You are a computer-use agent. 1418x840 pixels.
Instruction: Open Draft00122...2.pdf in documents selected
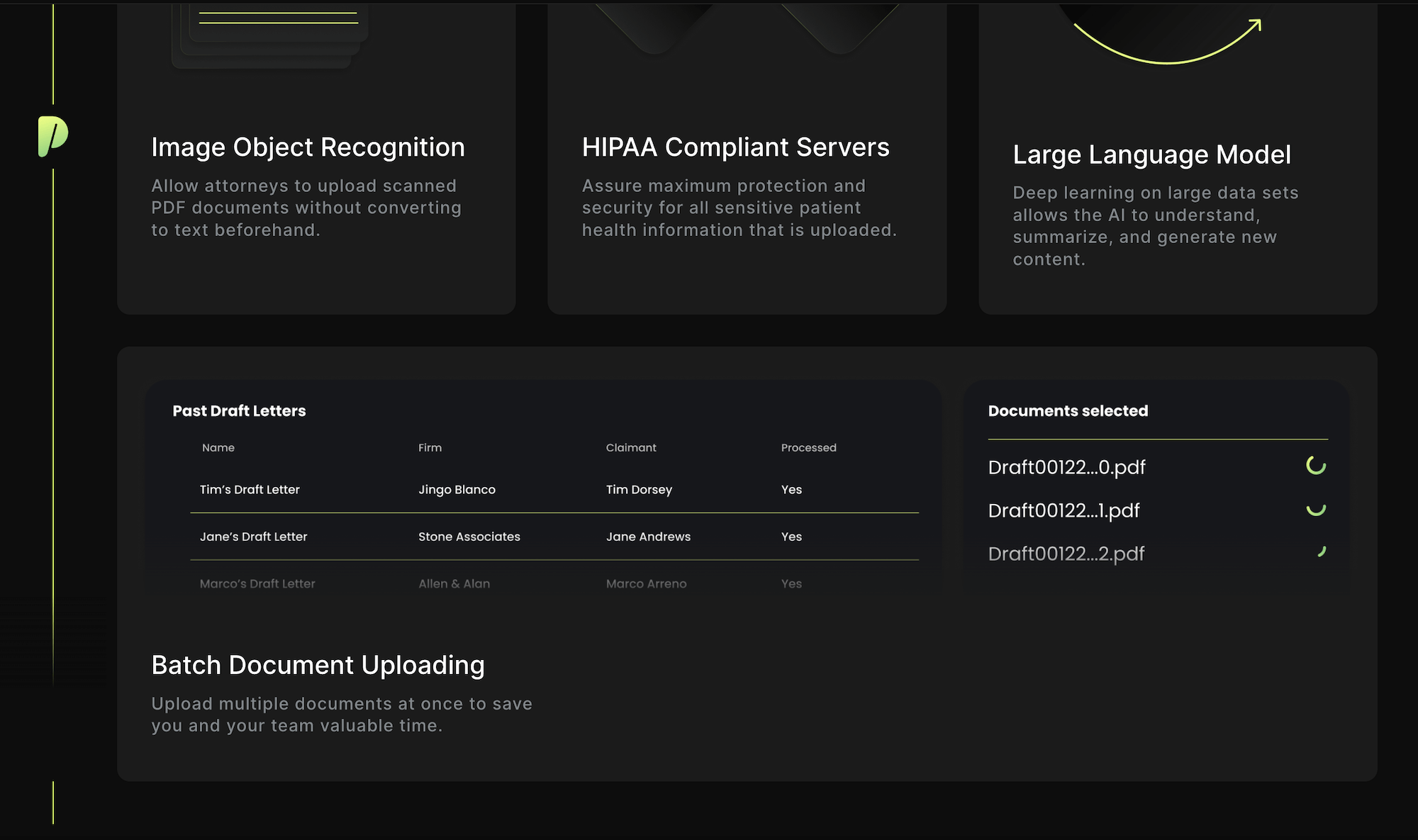point(1066,554)
